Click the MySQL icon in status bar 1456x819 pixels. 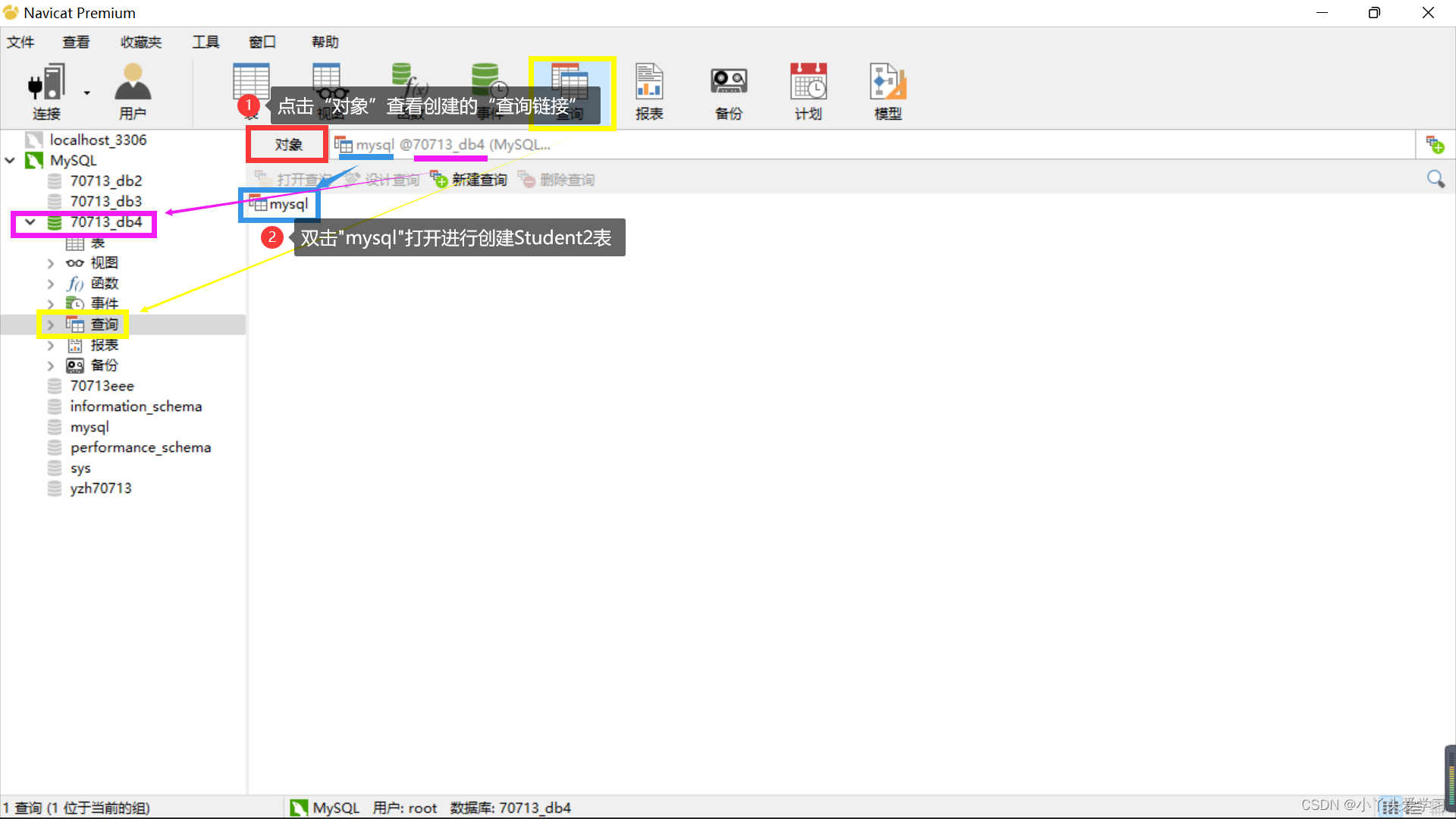(x=299, y=808)
